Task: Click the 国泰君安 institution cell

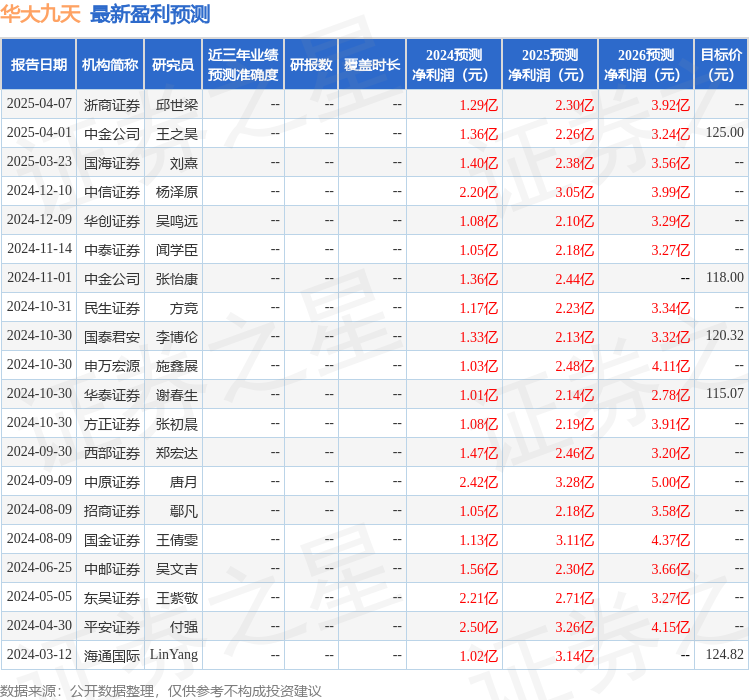Action: [112, 337]
